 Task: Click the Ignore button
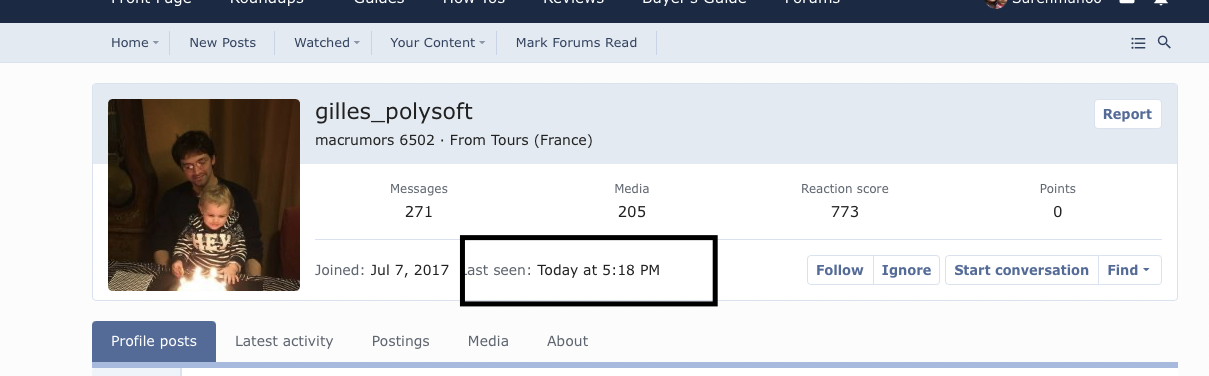(x=907, y=270)
